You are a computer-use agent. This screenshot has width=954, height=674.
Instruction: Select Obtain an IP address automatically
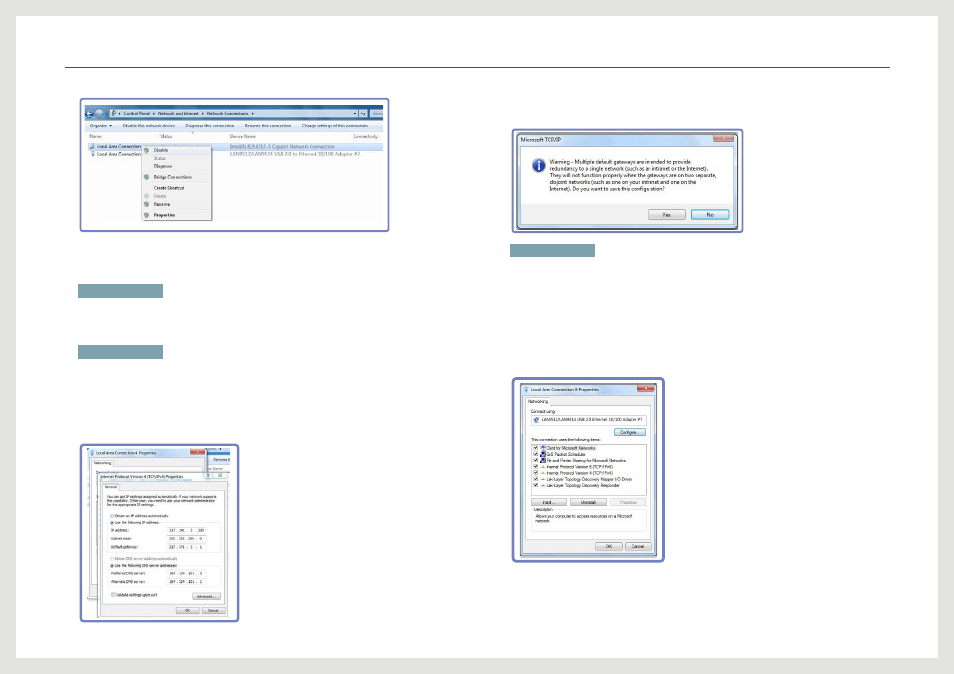pos(111,516)
